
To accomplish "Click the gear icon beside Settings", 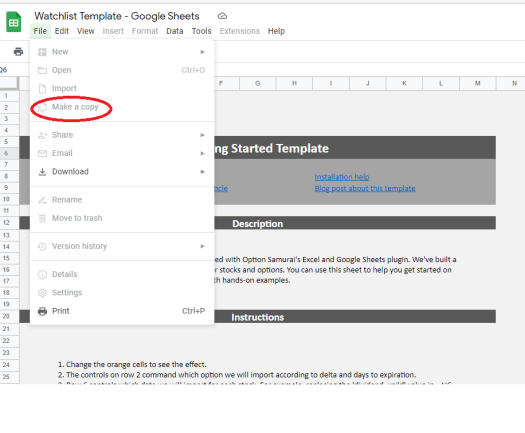I will pyautogui.click(x=43, y=293).
